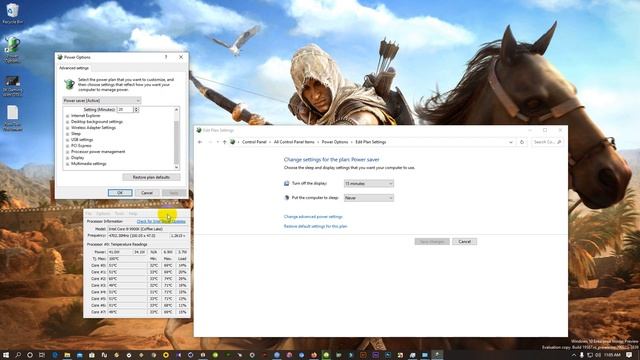Click Power Options breadcrumb in address bar
This screenshot has height=360, width=640.
[x=335, y=142]
